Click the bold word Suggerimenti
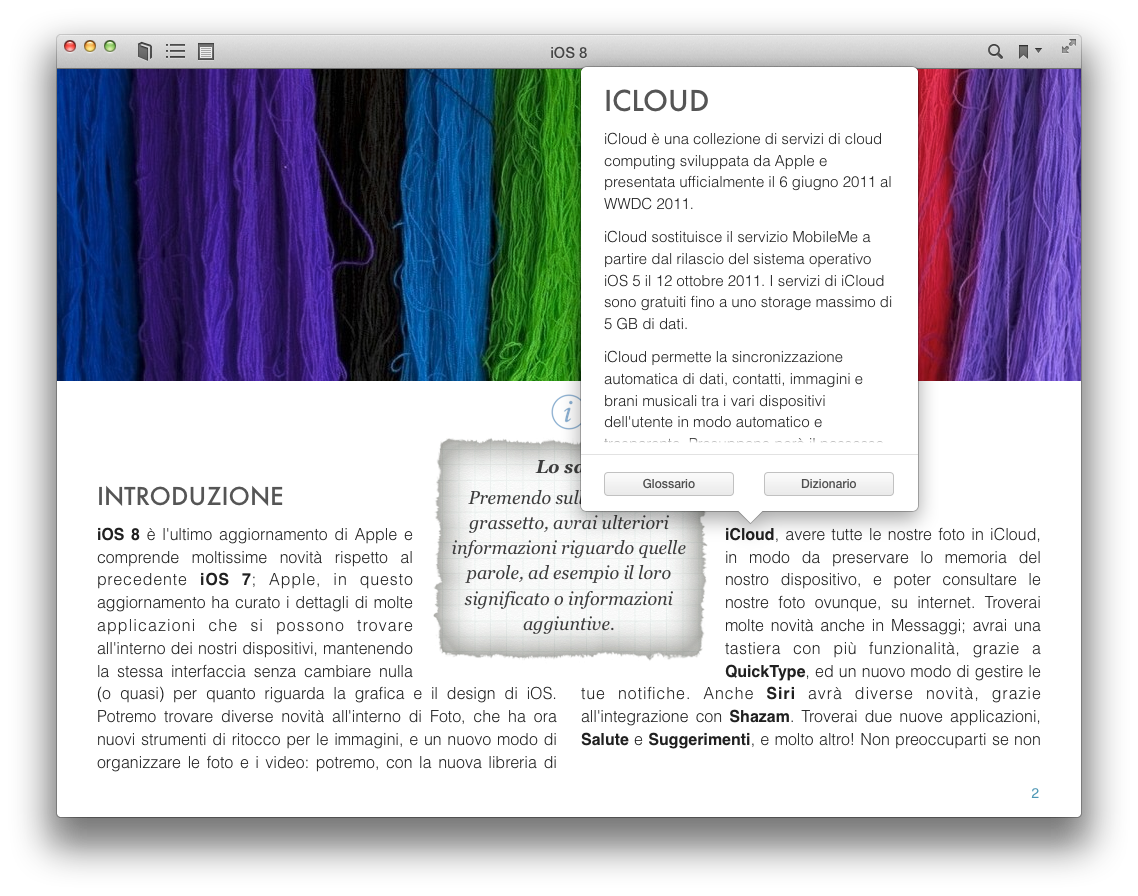1138x896 pixels. coord(699,740)
